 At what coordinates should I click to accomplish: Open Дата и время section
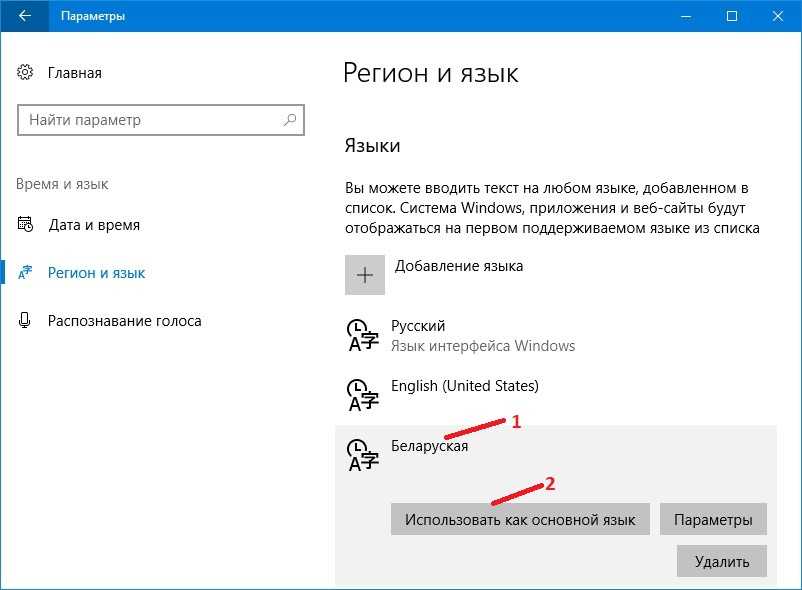coord(94,225)
